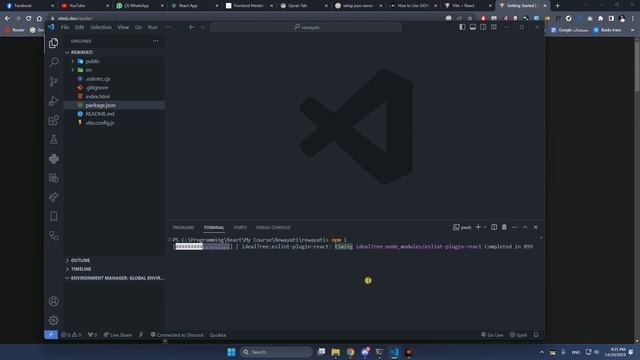
Task: Open the View menu
Action: (123, 27)
